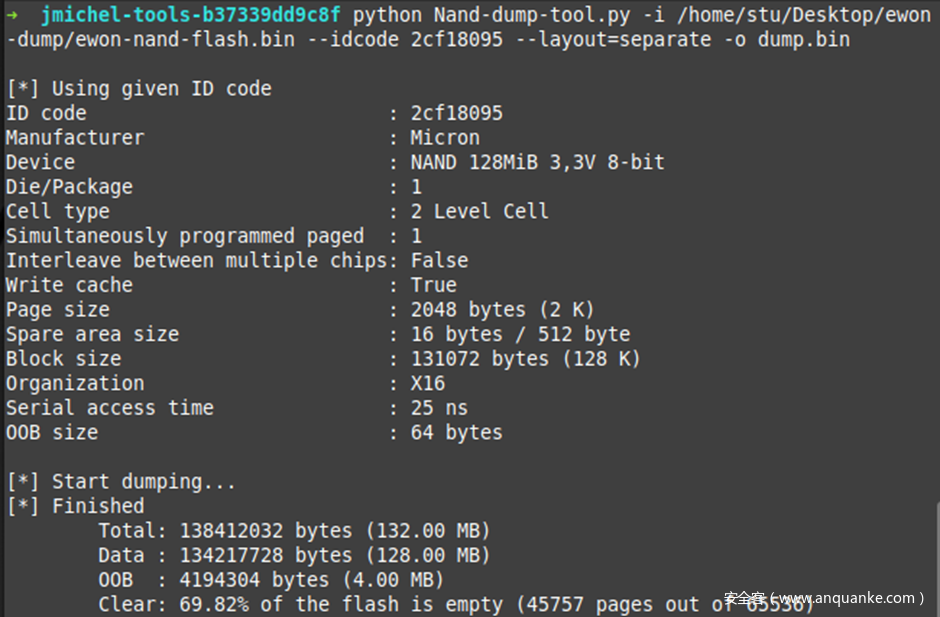This screenshot has height=617, width=940.
Task: Click the Write cache value True
Action: pyautogui.click(x=433, y=285)
